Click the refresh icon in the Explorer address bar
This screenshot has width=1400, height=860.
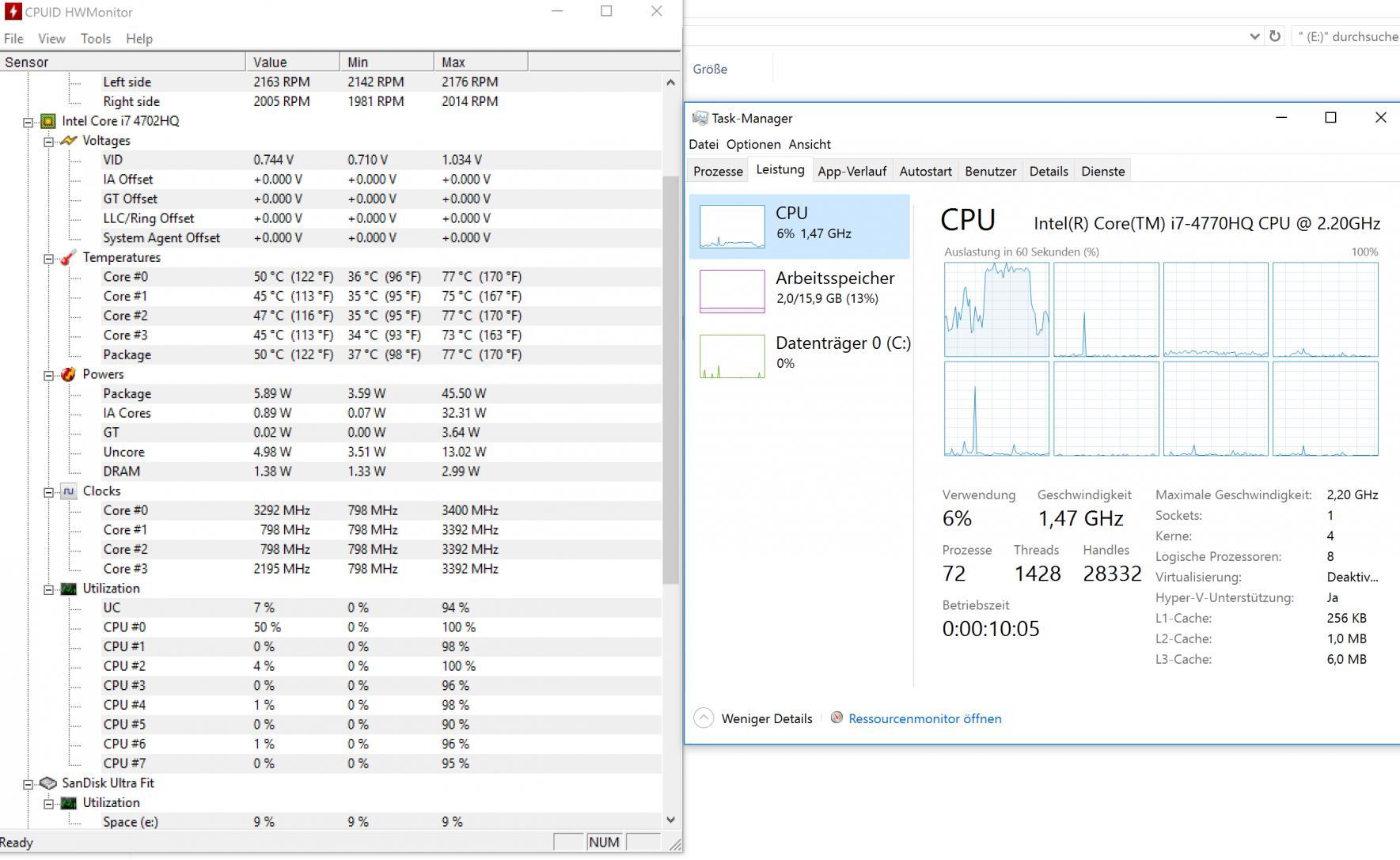point(1274,36)
